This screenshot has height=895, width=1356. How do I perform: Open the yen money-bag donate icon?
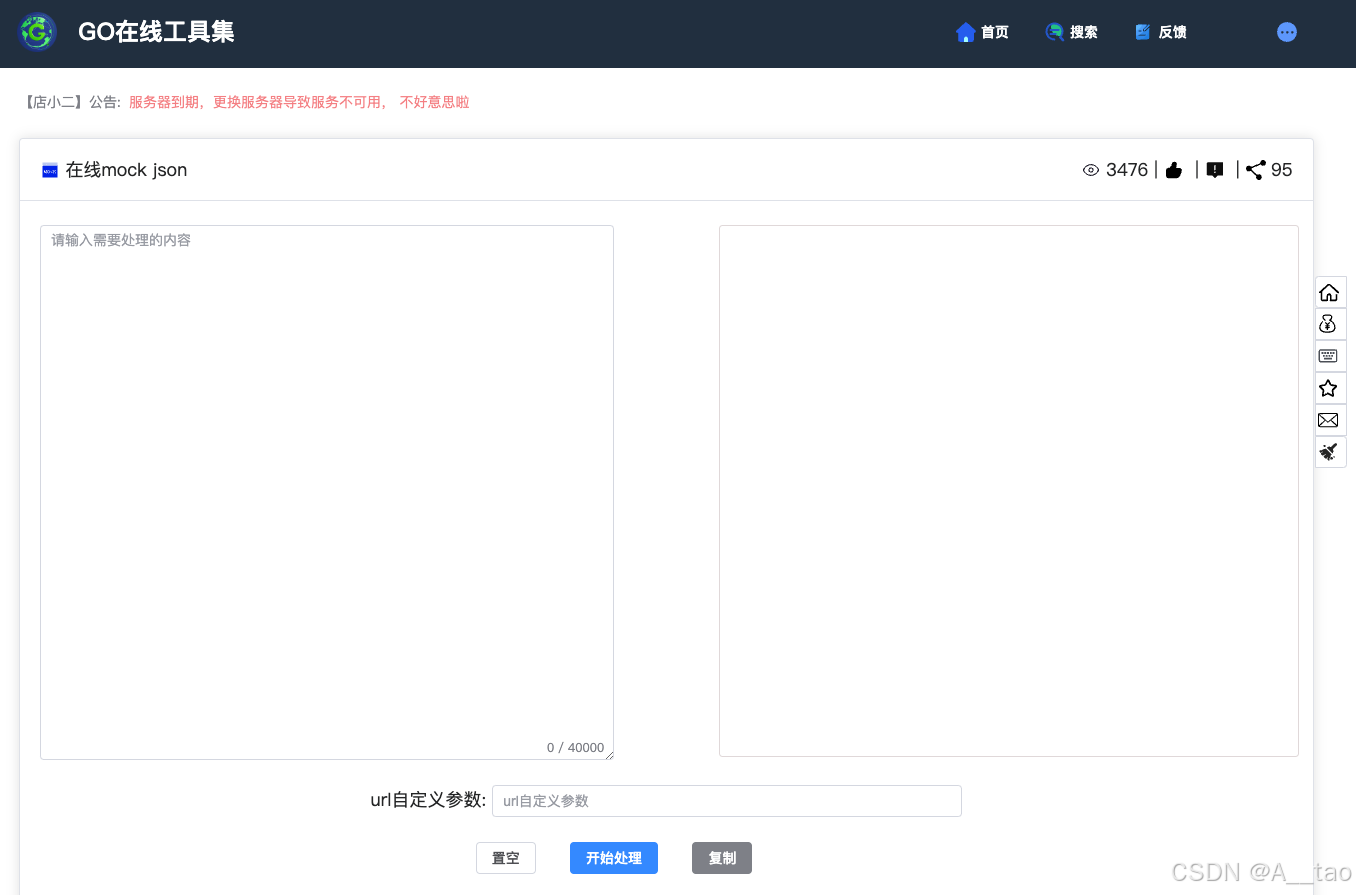(1329, 324)
